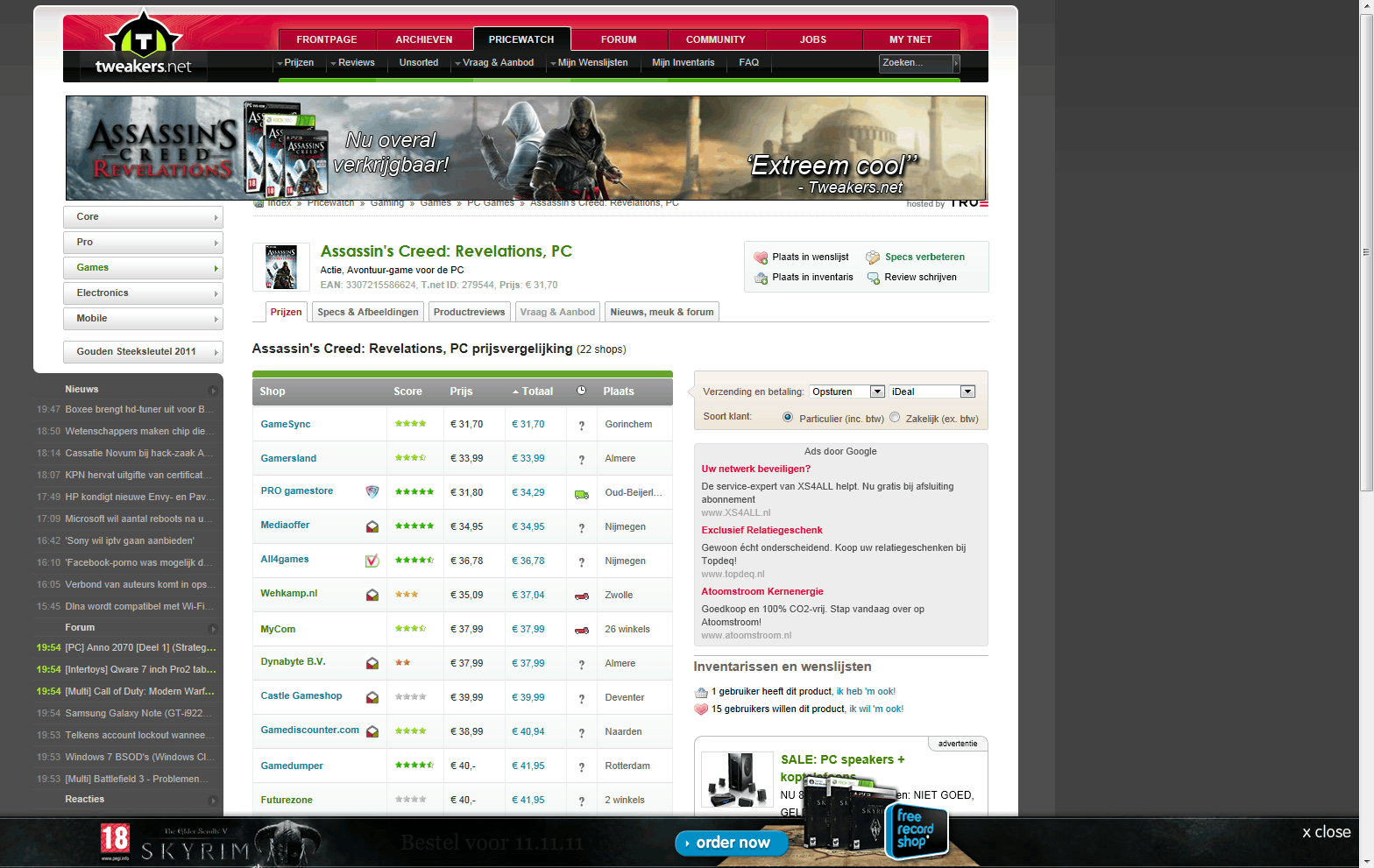Viewport: 1374px width, 868px height.
Task: Sort the table by Score column
Action: [407, 392]
